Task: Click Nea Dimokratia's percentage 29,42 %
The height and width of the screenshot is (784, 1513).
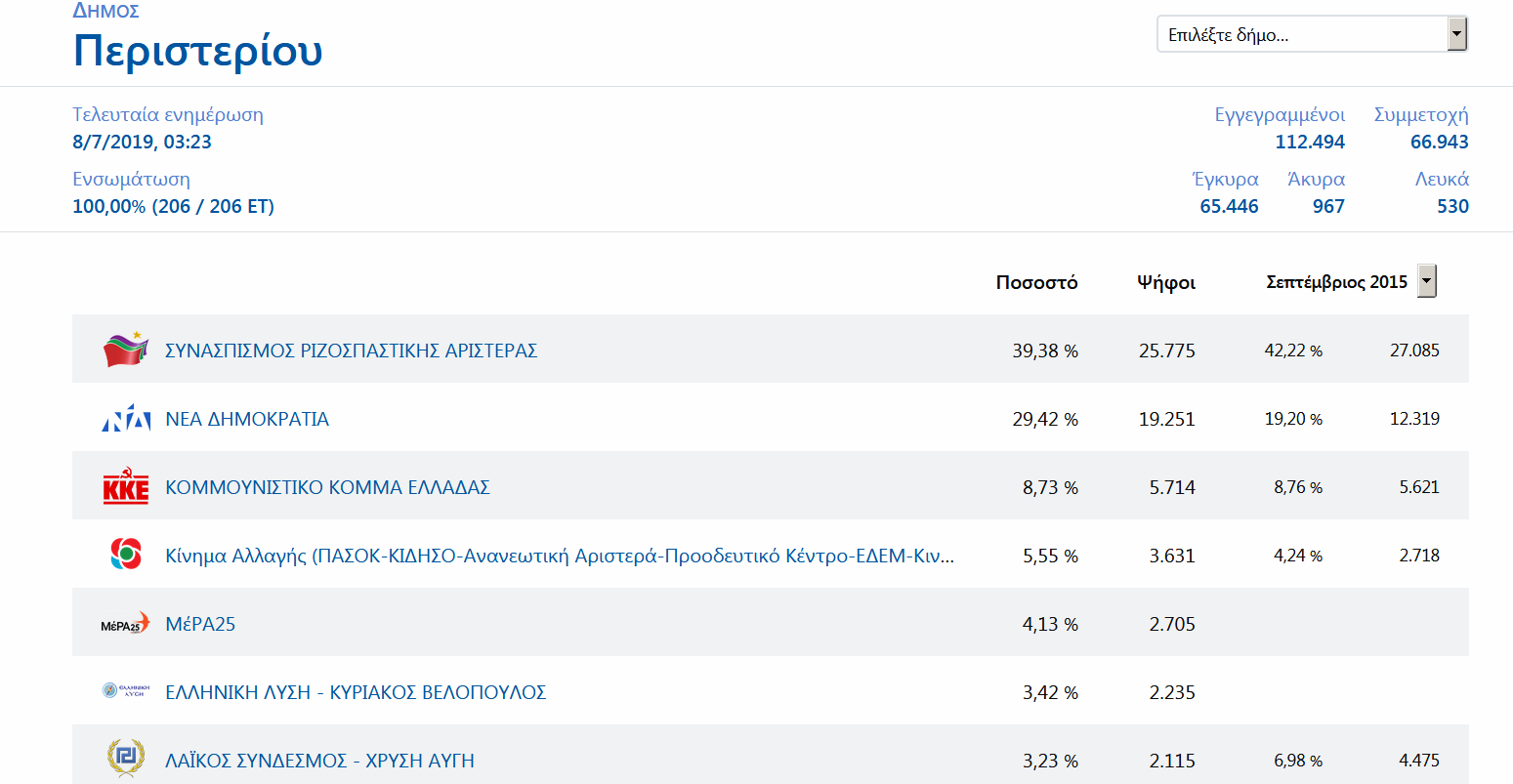Action: (x=1045, y=419)
